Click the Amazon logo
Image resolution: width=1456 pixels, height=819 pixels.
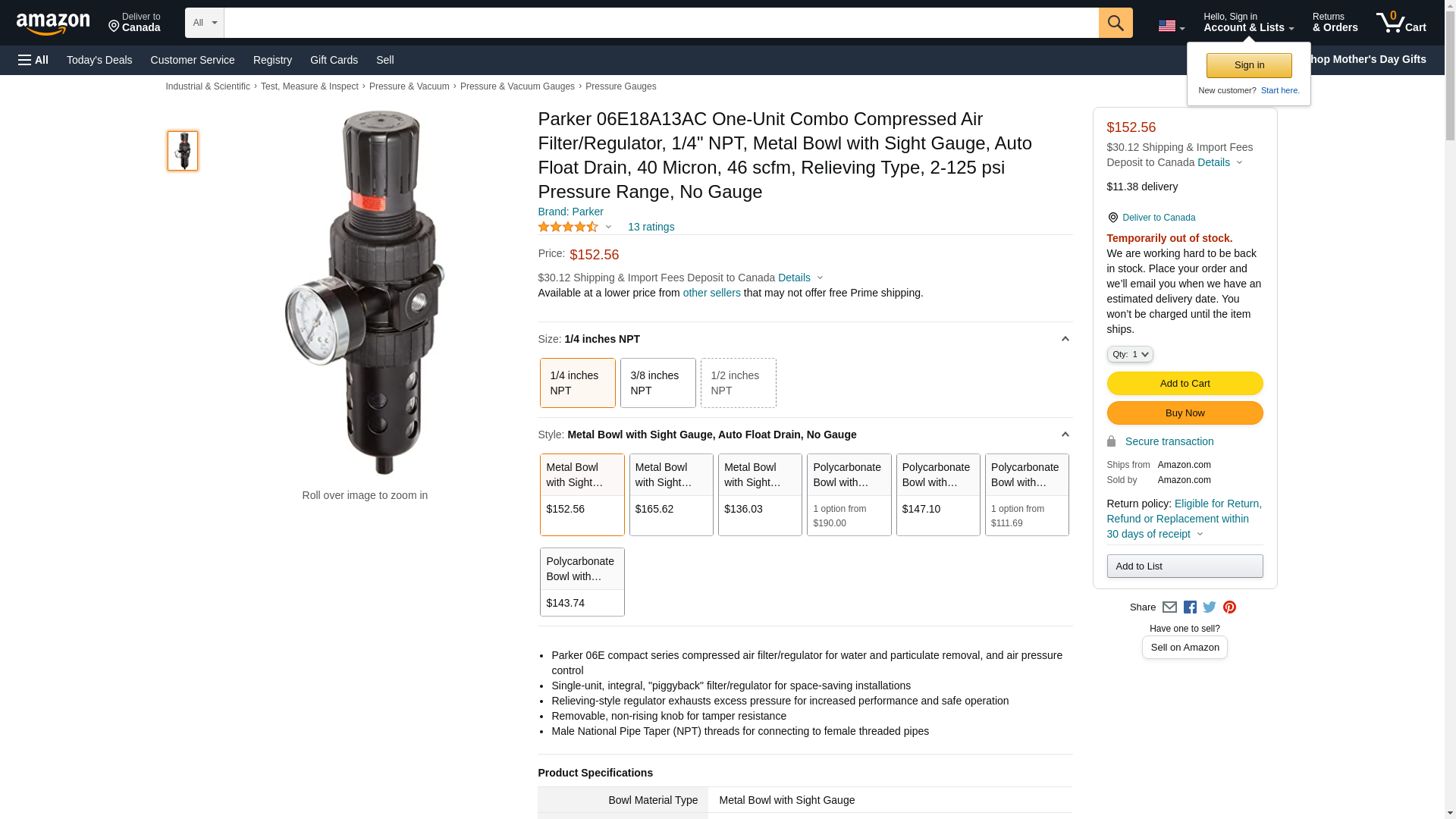[53, 24]
